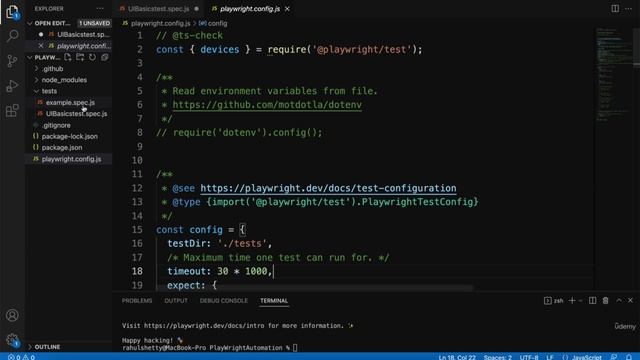Viewport: 640px width, 360px height.
Task: Maximize the panel with up chevron
Action: 619,300
